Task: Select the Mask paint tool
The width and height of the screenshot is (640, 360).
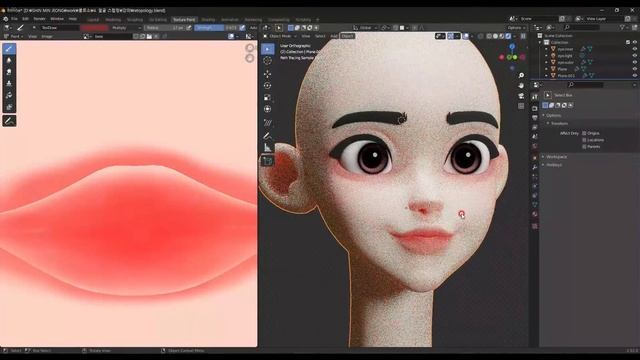Action: click(9, 107)
